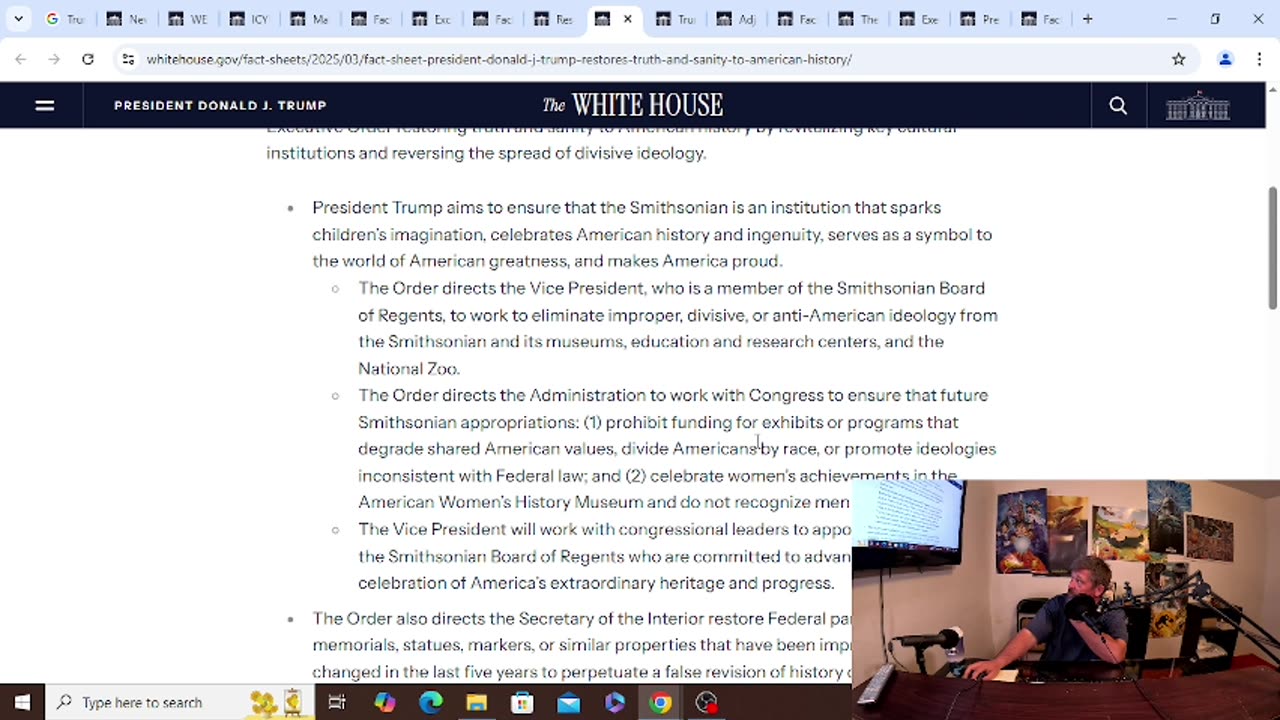This screenshot has height=720, width=1280.
Task: Switch to the 'Ma' tab
Action: click(x=310, y=19)
